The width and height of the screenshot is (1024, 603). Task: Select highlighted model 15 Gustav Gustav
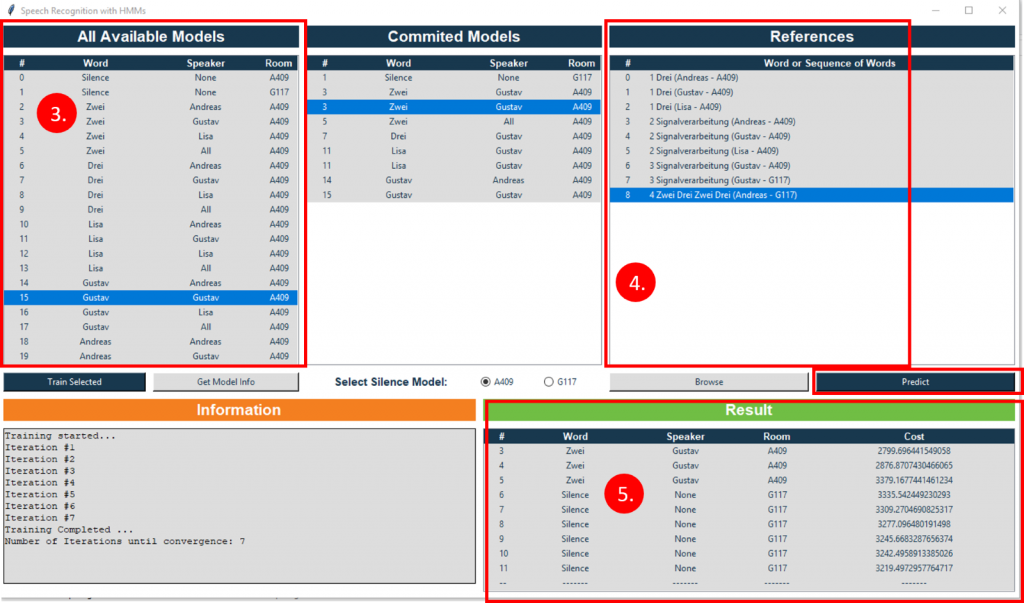(151, 297)
